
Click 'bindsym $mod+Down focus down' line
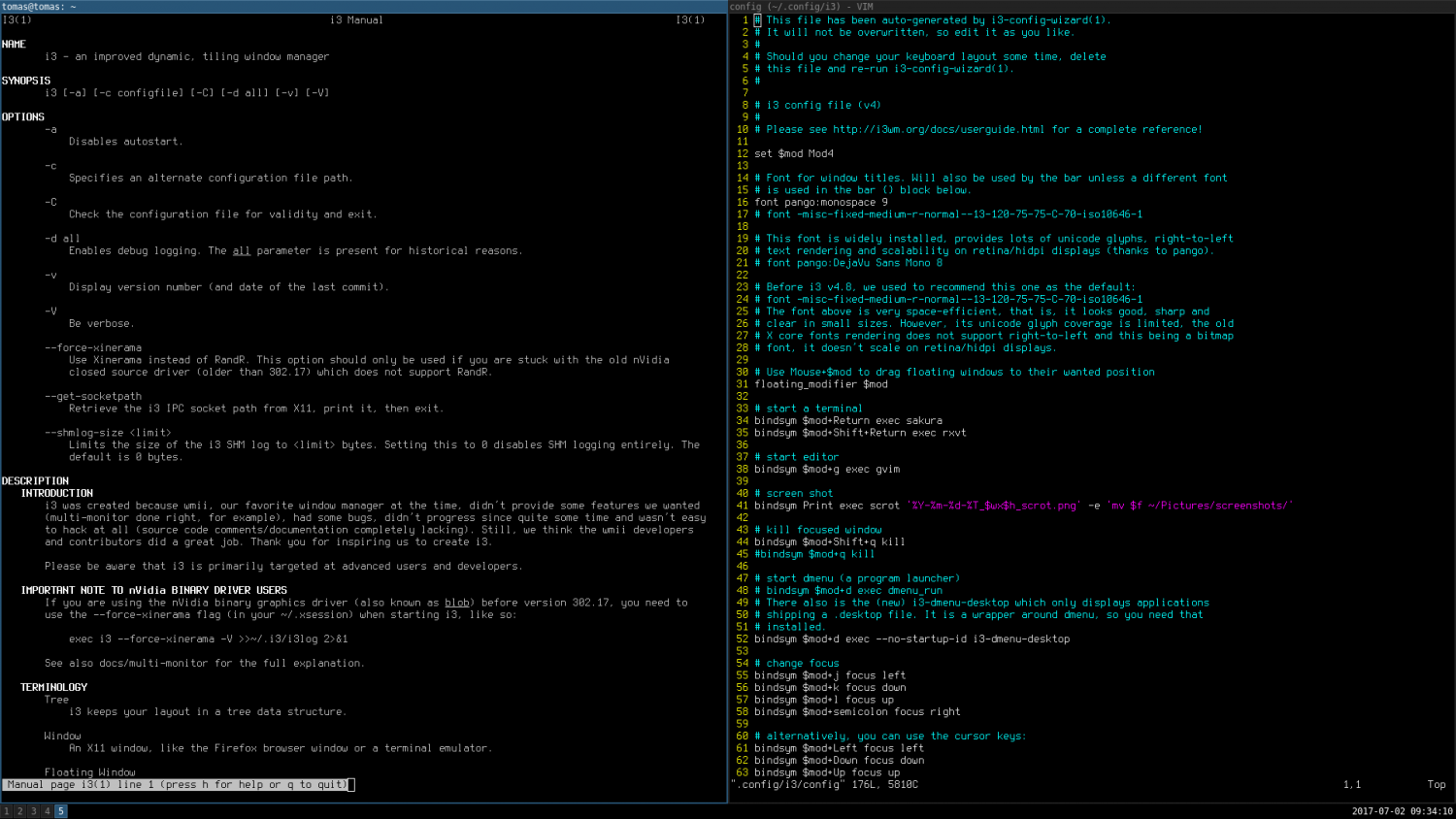coord(840,760)
